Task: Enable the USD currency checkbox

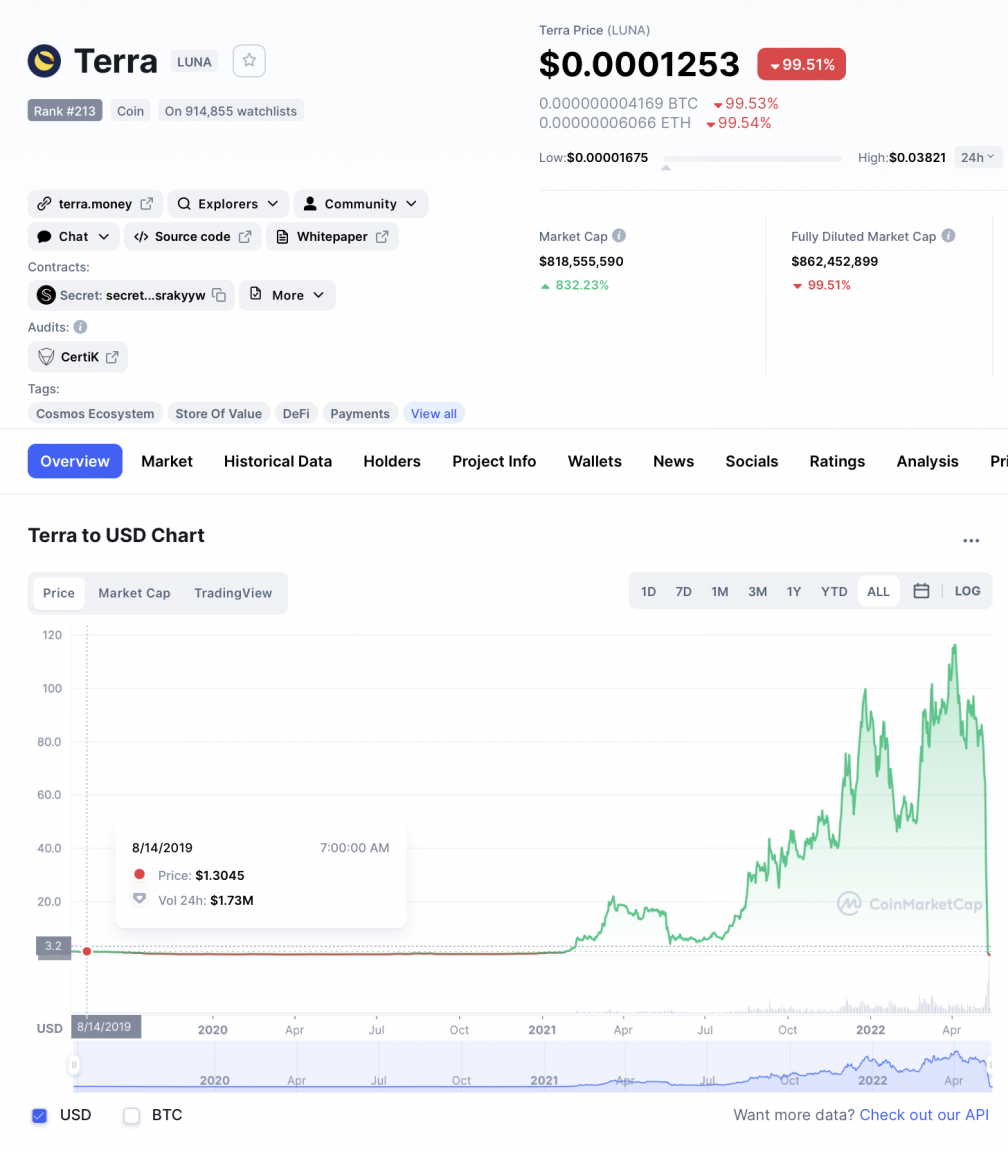Action: (x=40, y=1115)
